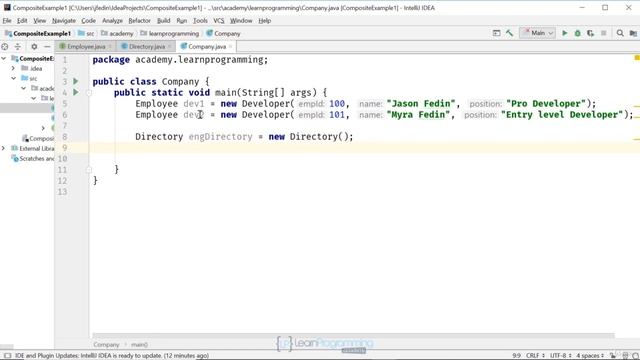The width and height of the screenshot is (640, 360).
Task: Open the 4 spaces indent selector
Action: coord(590,356)
